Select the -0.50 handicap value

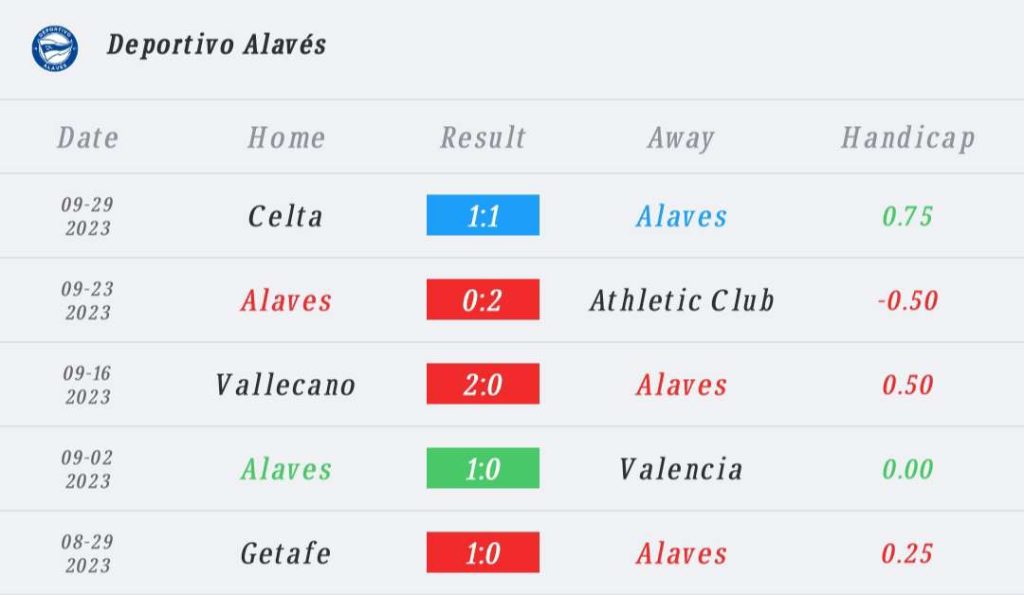(x=908, y=300)
